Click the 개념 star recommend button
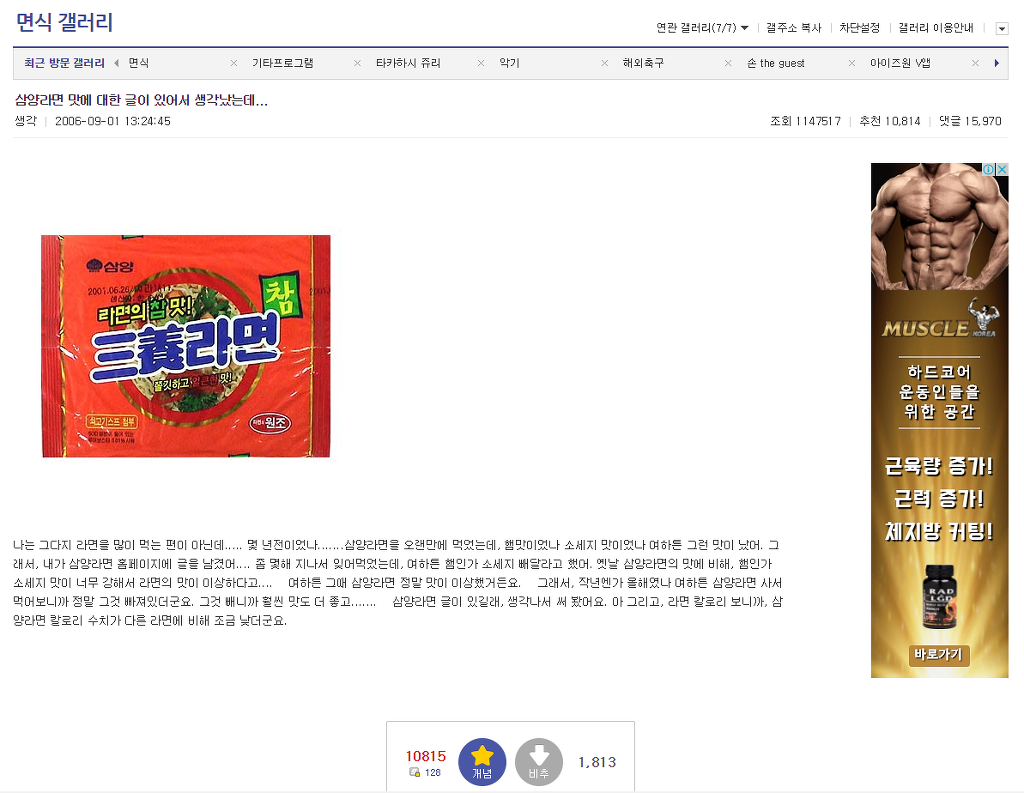1024x793 pixels. point(482,762)
